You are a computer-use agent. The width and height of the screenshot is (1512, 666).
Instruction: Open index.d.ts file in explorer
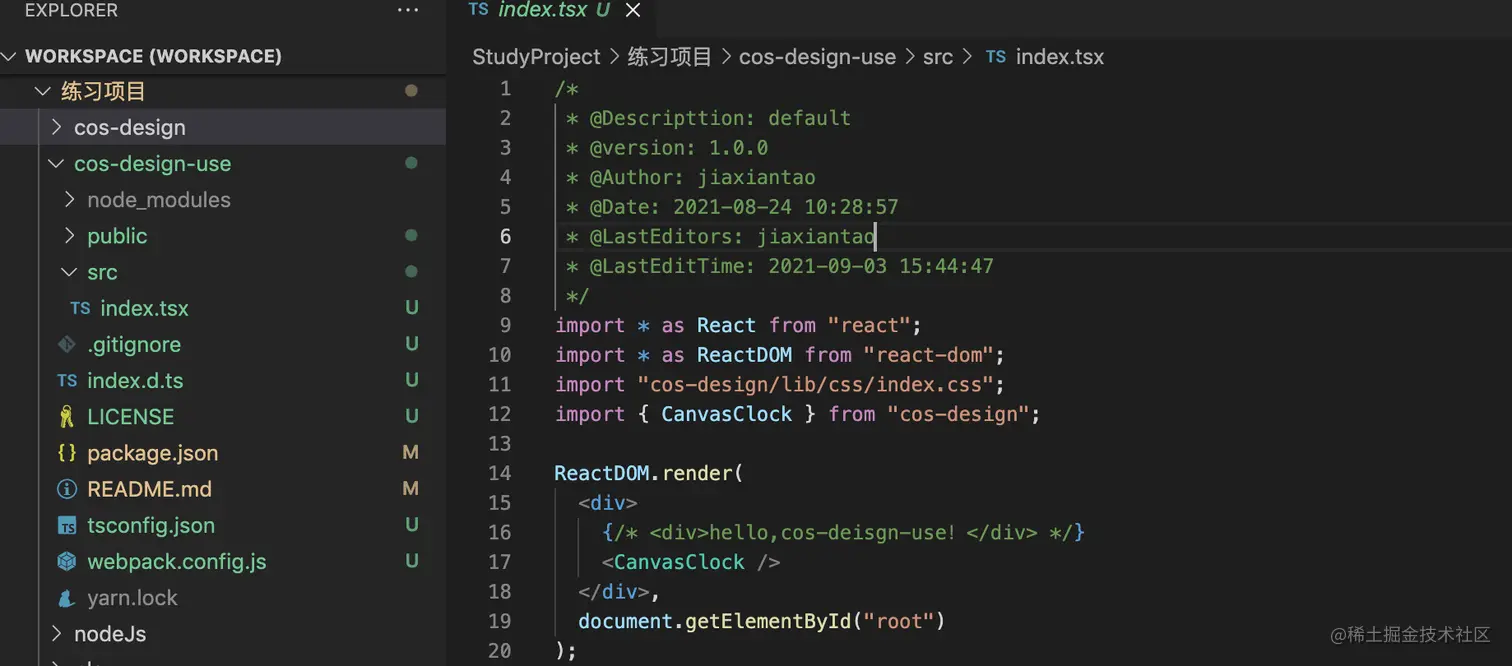(x=135, y=380)
